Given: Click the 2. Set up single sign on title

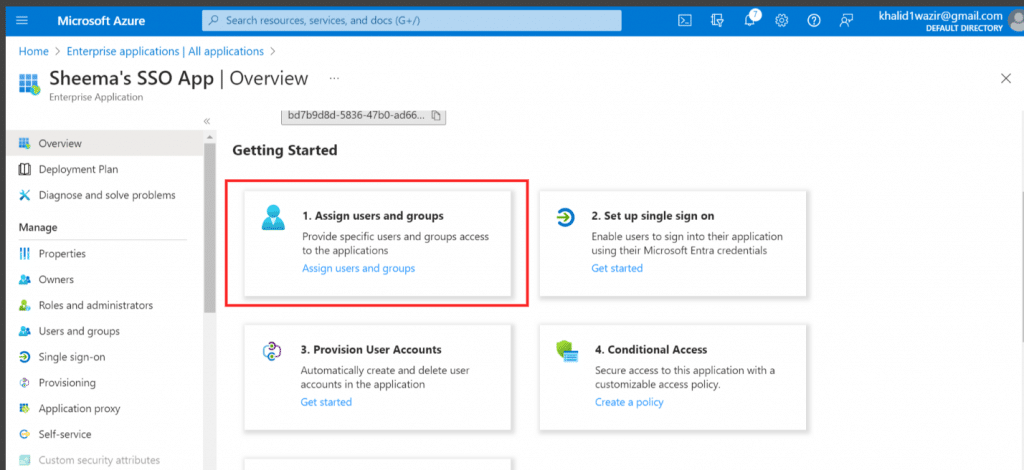Looking at the screenshot, I should click(653, 215).
